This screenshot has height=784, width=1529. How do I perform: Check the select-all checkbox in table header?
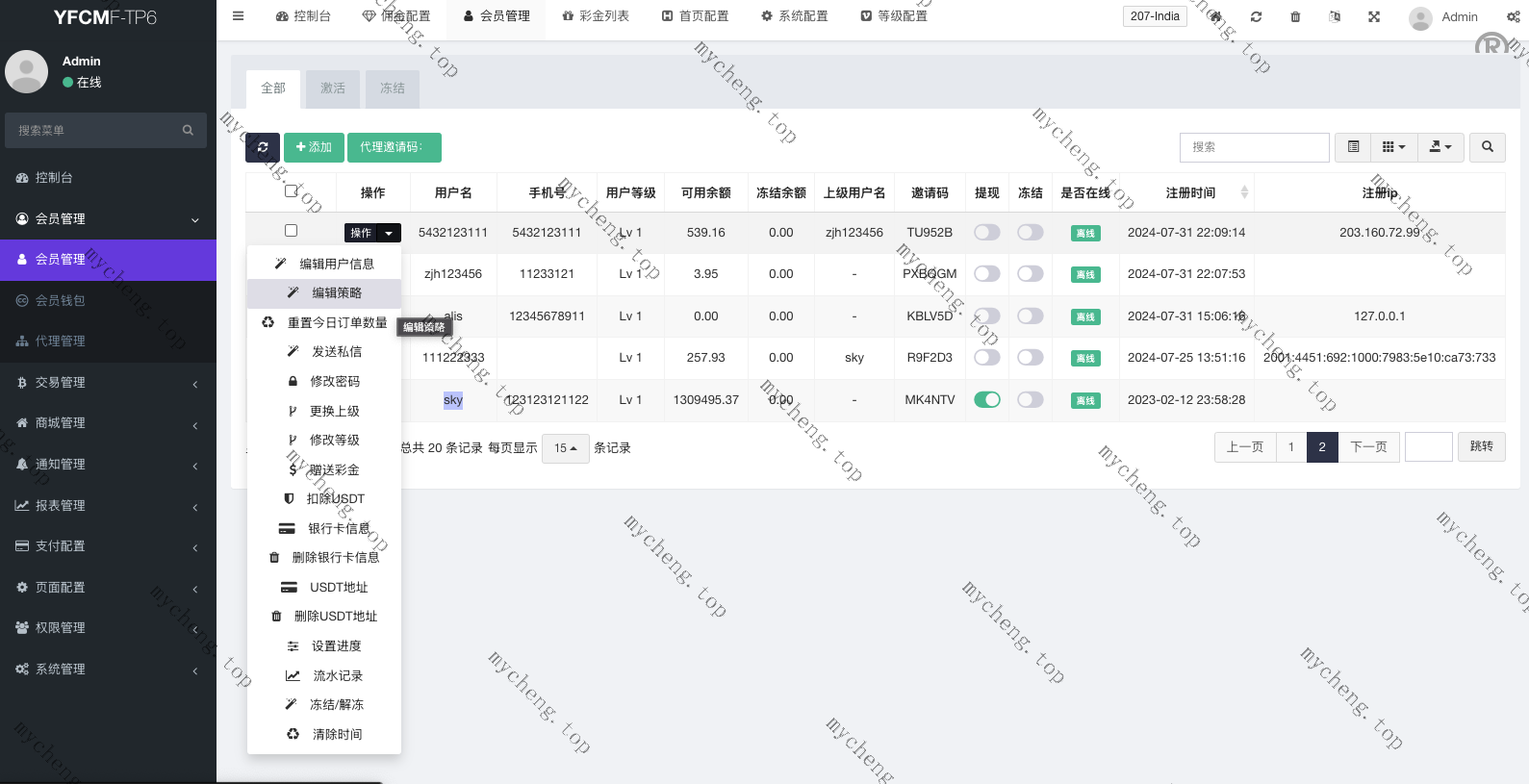point(291,191)
